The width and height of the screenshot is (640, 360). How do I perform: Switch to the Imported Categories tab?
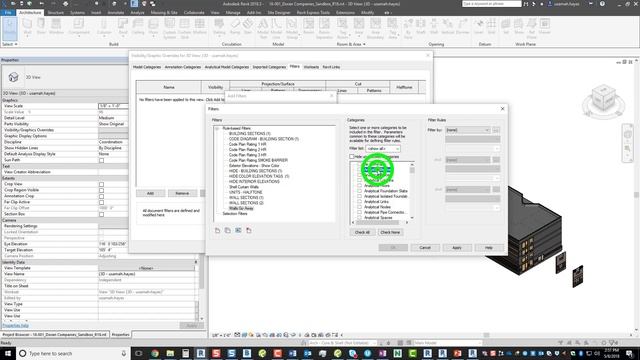pyautogui.click(x=269, y=67)
